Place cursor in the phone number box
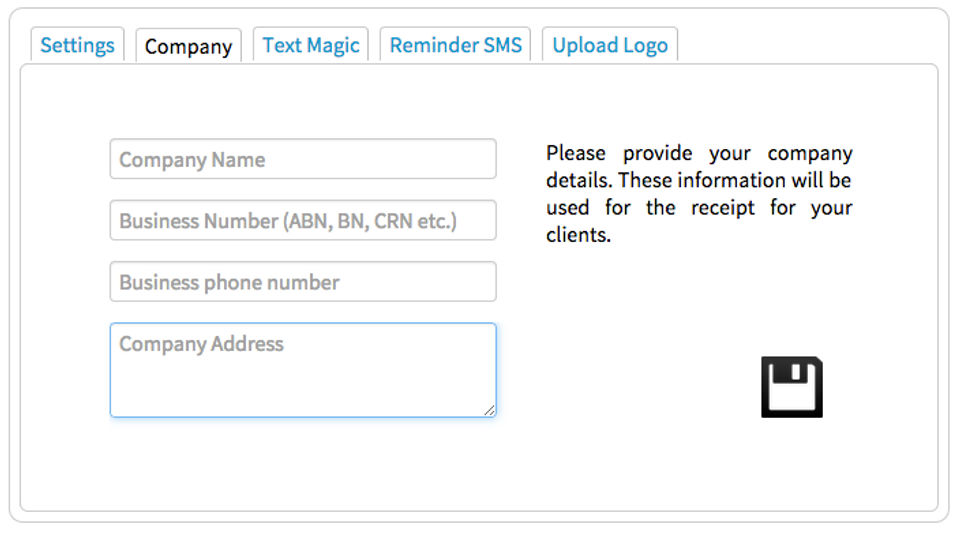Viewport: 960px width, 535px height. click(x=303, y=282)
